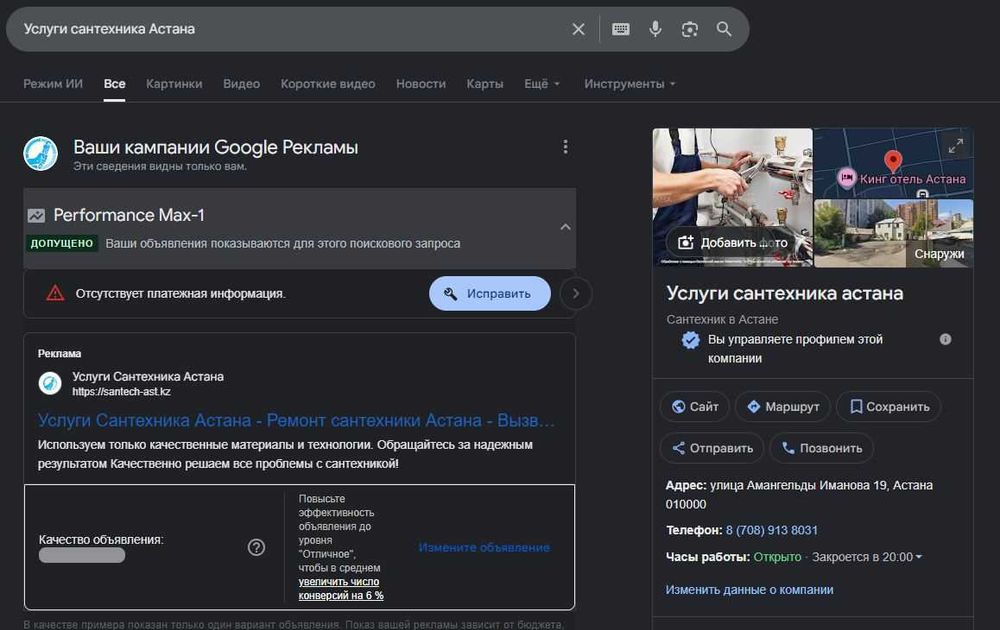
Task: Click the Performance Max-1 campaign title
Action: click(x=129, y=216)
